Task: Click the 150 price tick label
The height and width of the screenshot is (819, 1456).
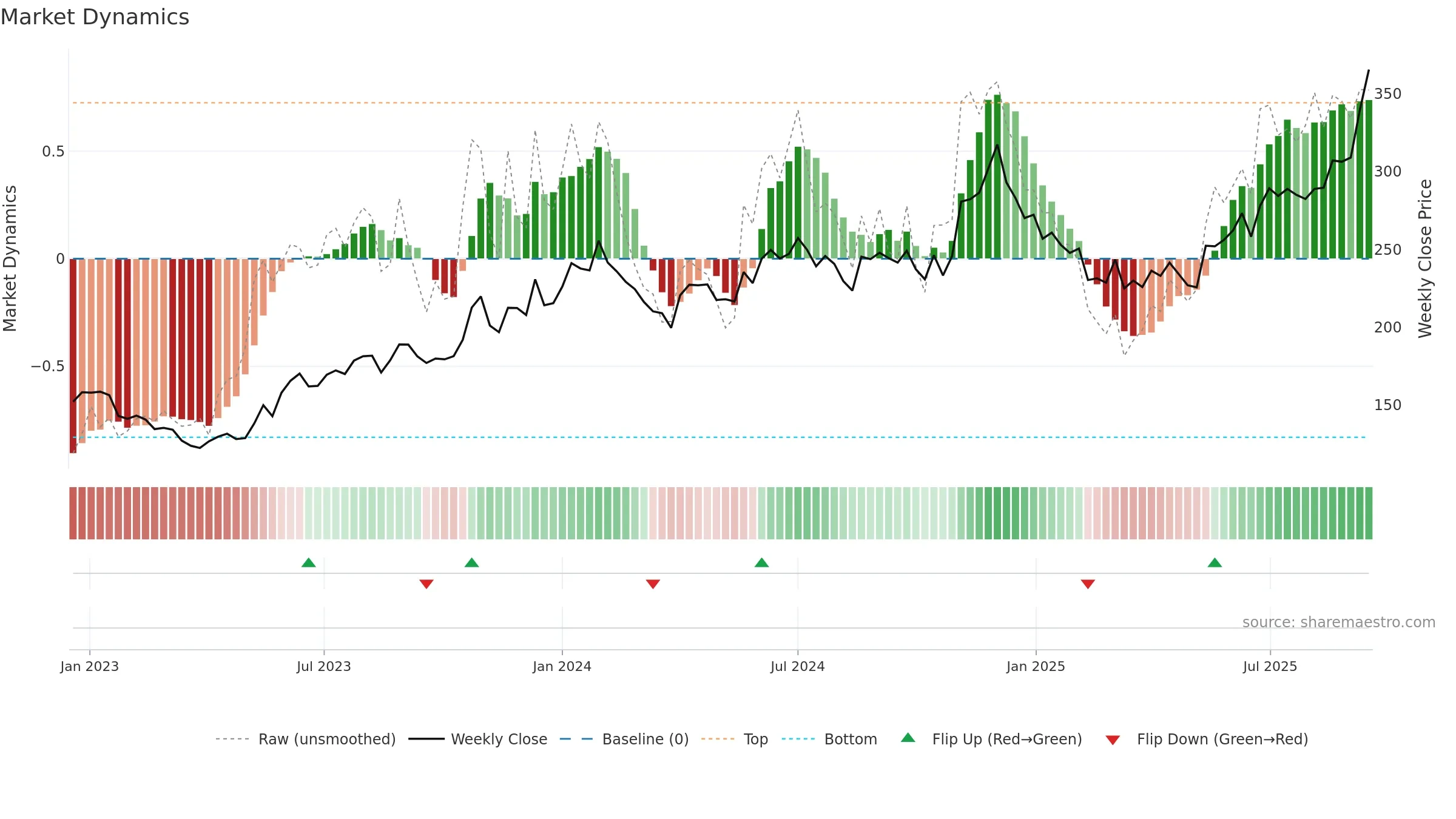Action: coord(1388,405)
